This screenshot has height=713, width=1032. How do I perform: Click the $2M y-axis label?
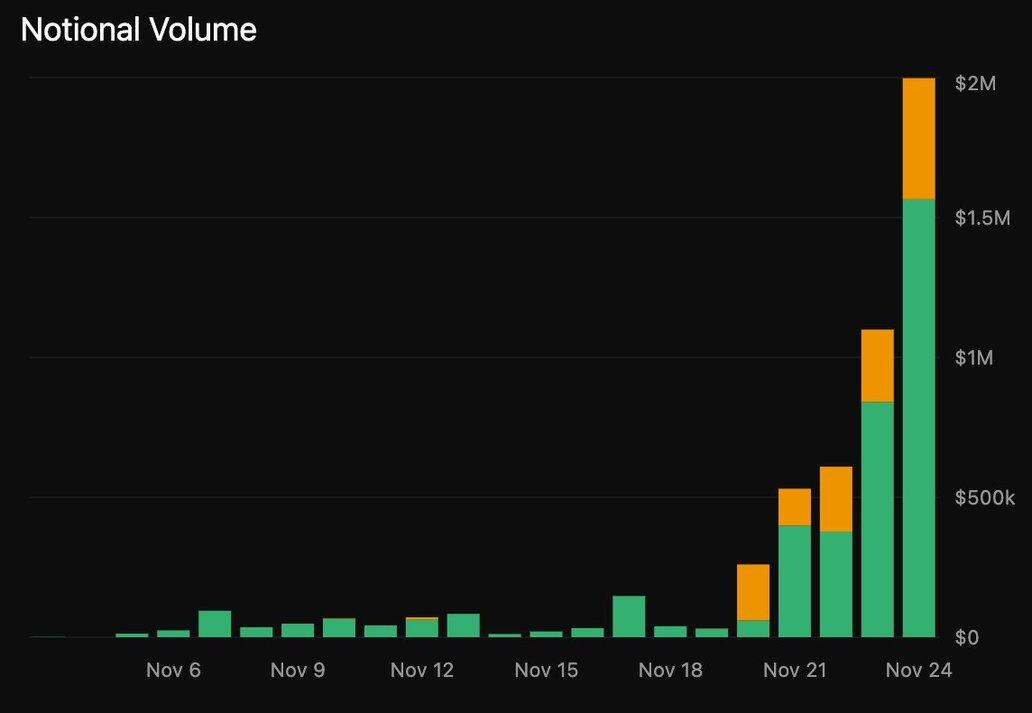click(975, 84)
